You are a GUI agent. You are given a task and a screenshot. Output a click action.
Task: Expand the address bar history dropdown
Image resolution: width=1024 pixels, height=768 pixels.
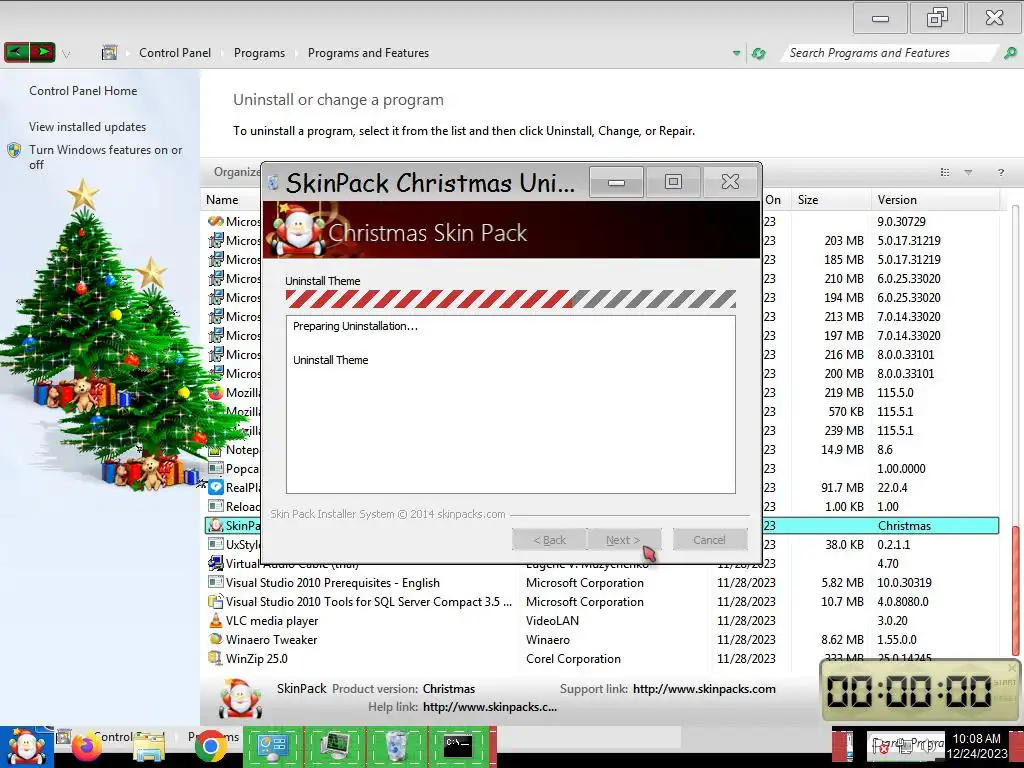(x=737, y=54)
